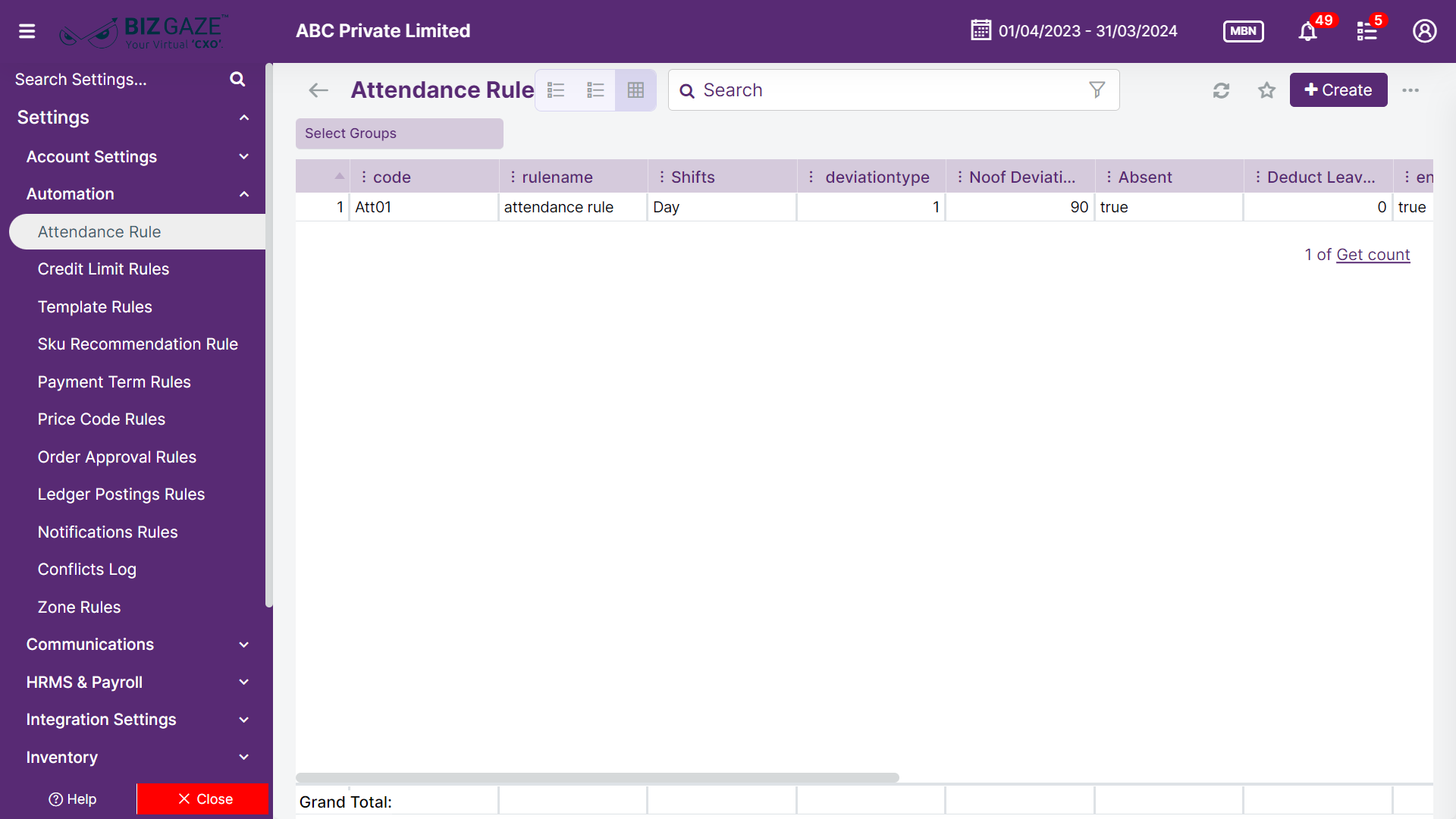Collapse the Automation section
This screenshot has height=819, width=1456.
[x=243, y=194]
